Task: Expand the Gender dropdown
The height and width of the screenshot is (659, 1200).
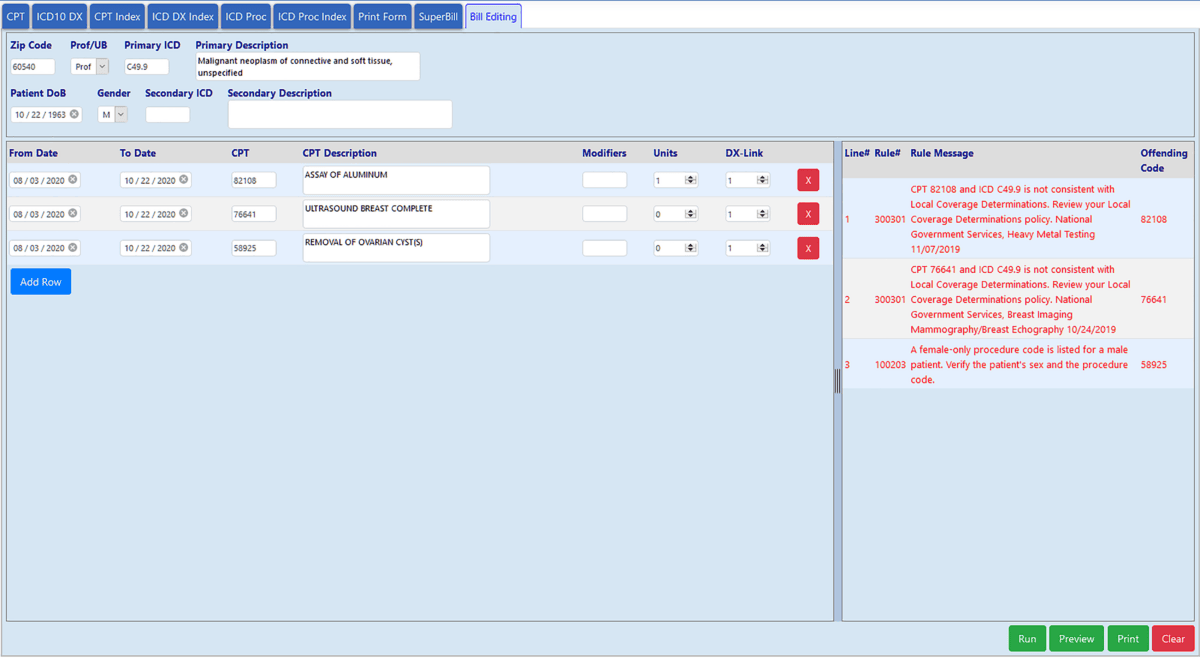Action: pyautogui.click(x=120, y=115)
